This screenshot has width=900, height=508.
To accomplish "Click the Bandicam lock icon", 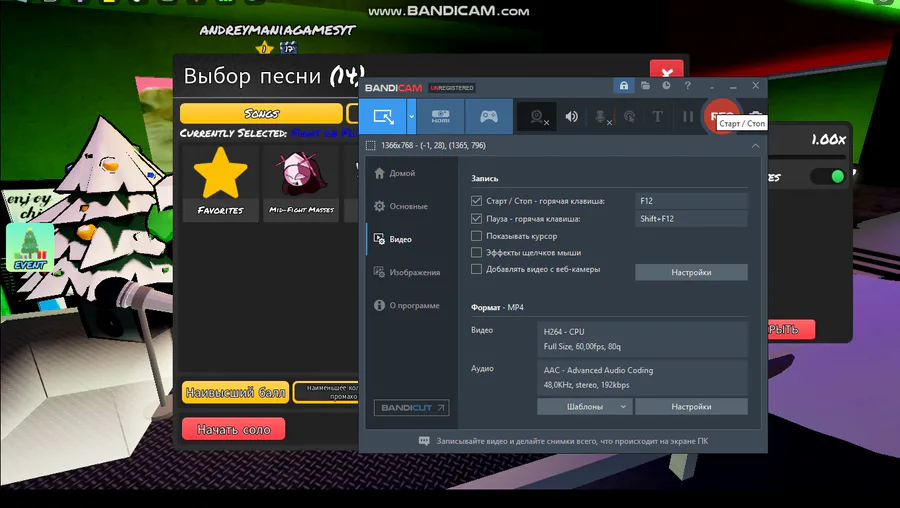I will click(623, 86).
